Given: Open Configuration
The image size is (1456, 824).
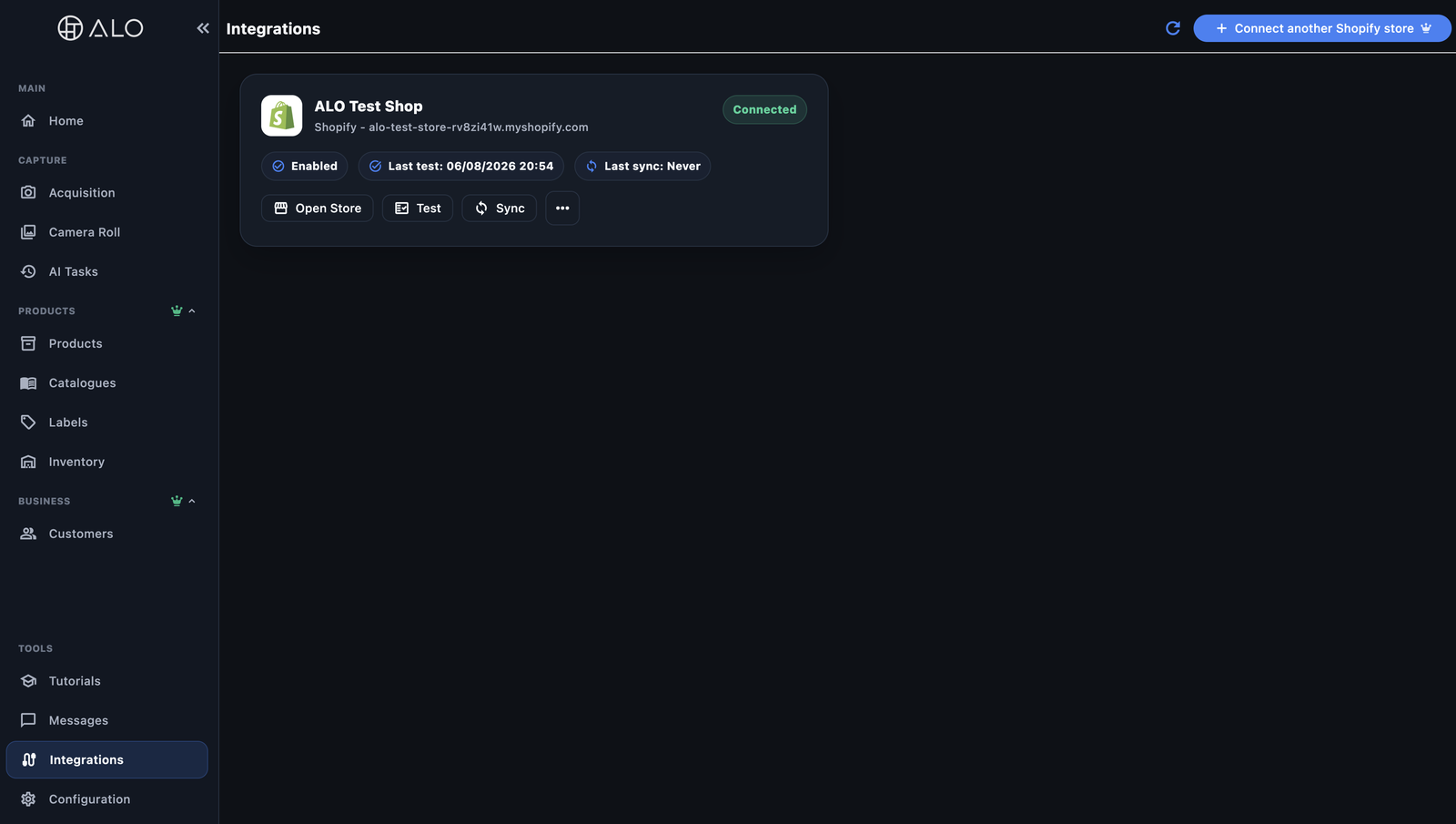Looking at the screenshot, I should tap(106, 799).
